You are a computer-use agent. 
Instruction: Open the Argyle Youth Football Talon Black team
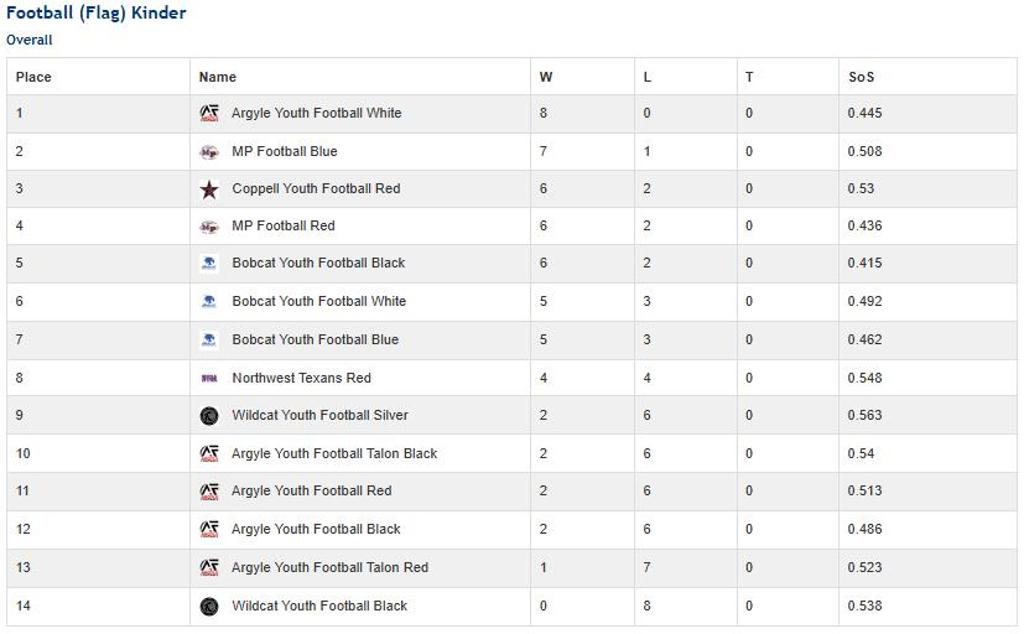[x=334, y=454]
